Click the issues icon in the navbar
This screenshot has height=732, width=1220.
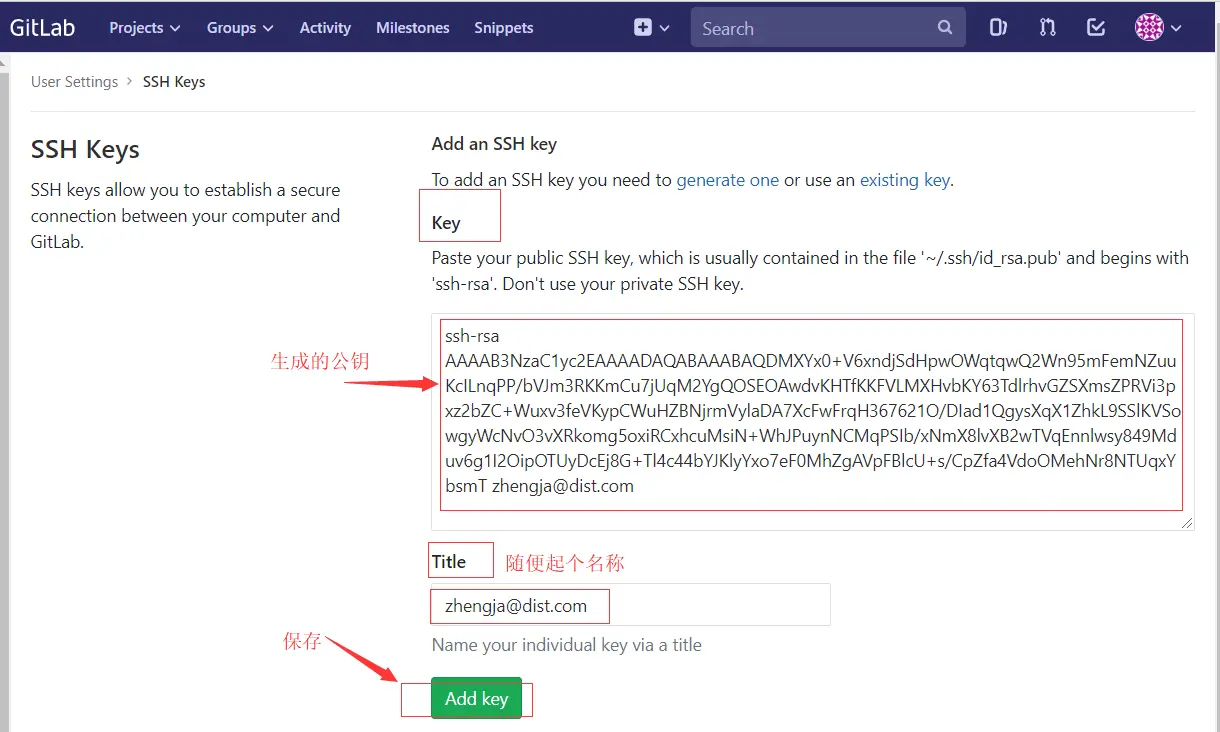[x=997, y=27]
